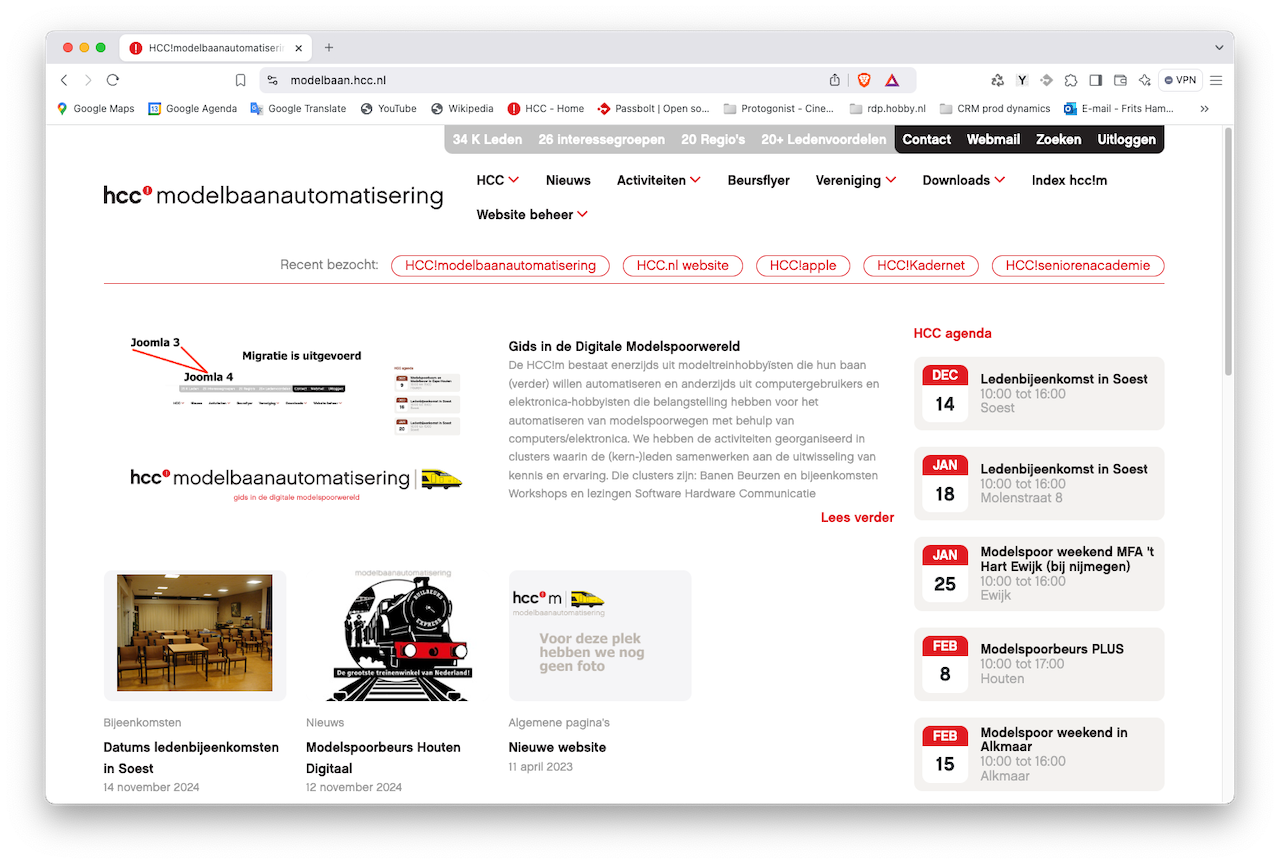Open the YouTube bookmark
Image resolution: width=1280 pixels, height=864 pixels.
[388, 108]
